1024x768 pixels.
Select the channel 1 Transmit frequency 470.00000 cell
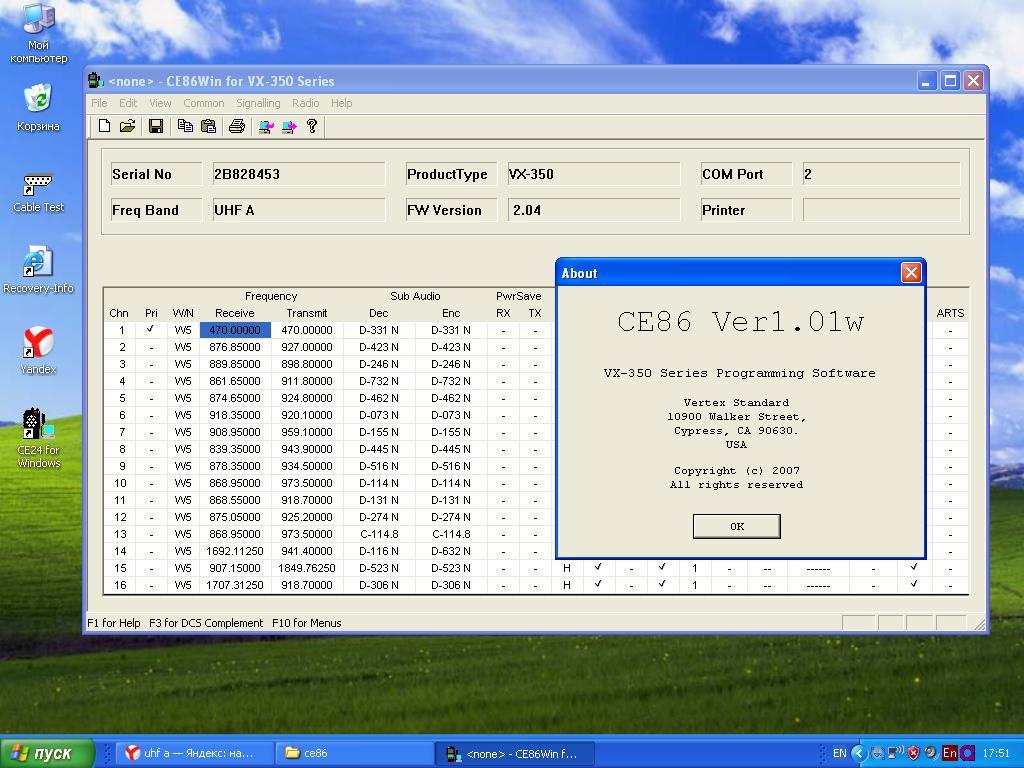[x=307, y=330]
